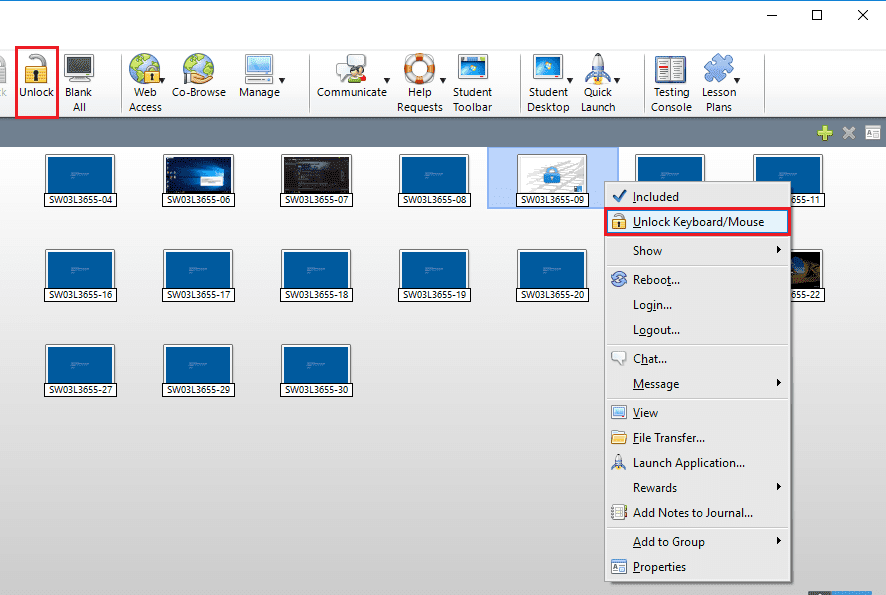This screenshot has width=886, height=595.
Task: Open the Co-Browse toolbar icon
Action: 198,70
